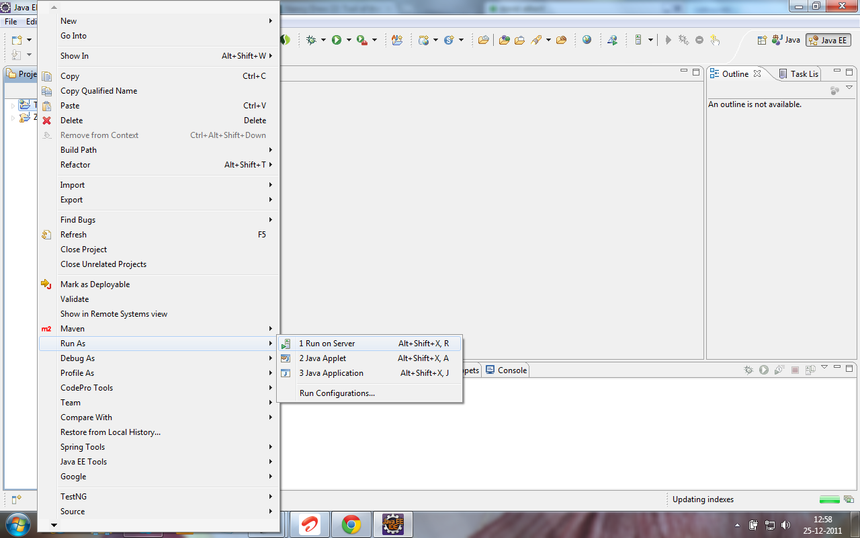This screenshot has height=538, width=860.
Task: Click the Delete red X icon
Action: [x=46, y=120]
